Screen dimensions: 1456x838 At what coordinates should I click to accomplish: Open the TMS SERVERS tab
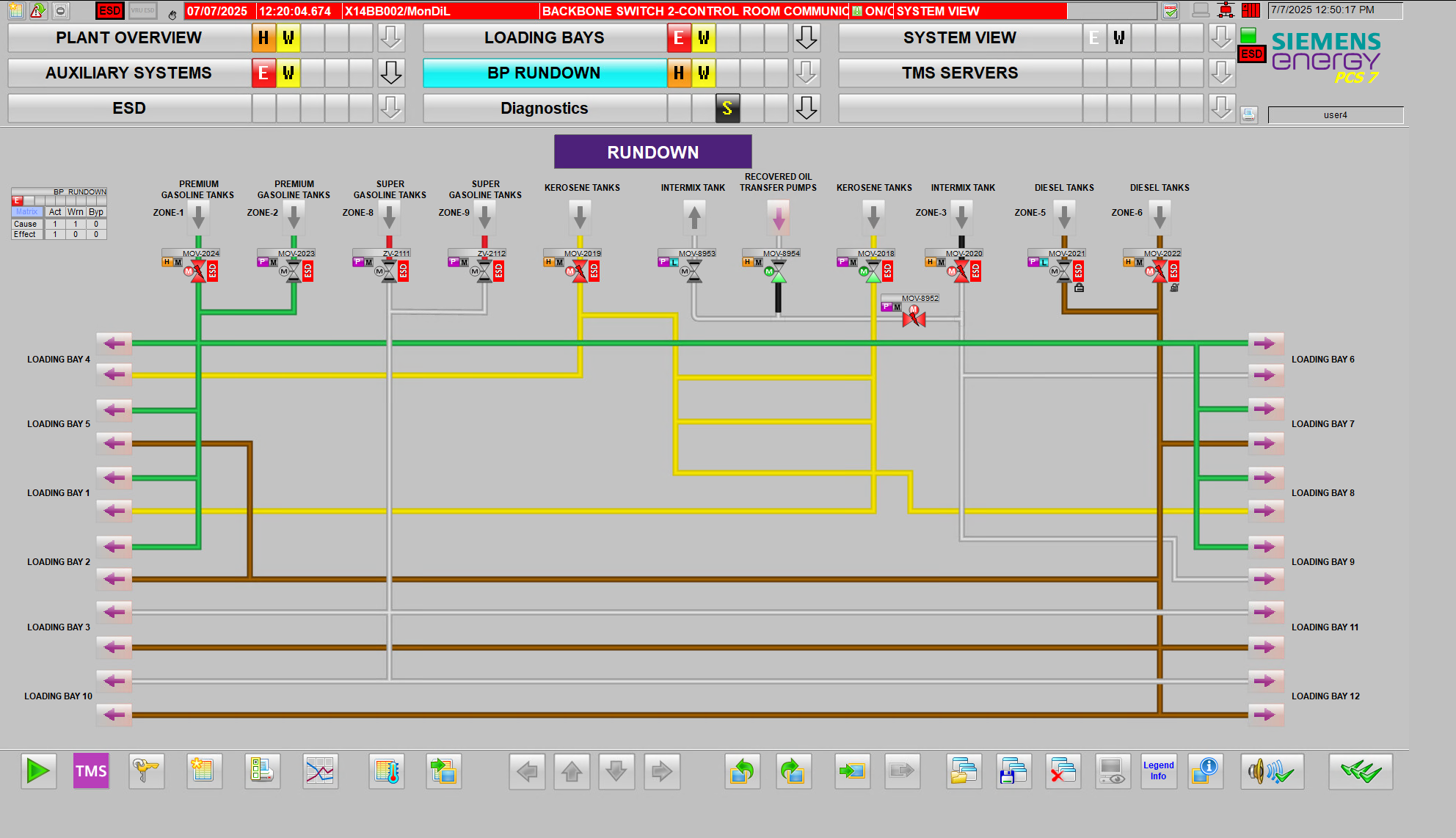pos(960,73)
